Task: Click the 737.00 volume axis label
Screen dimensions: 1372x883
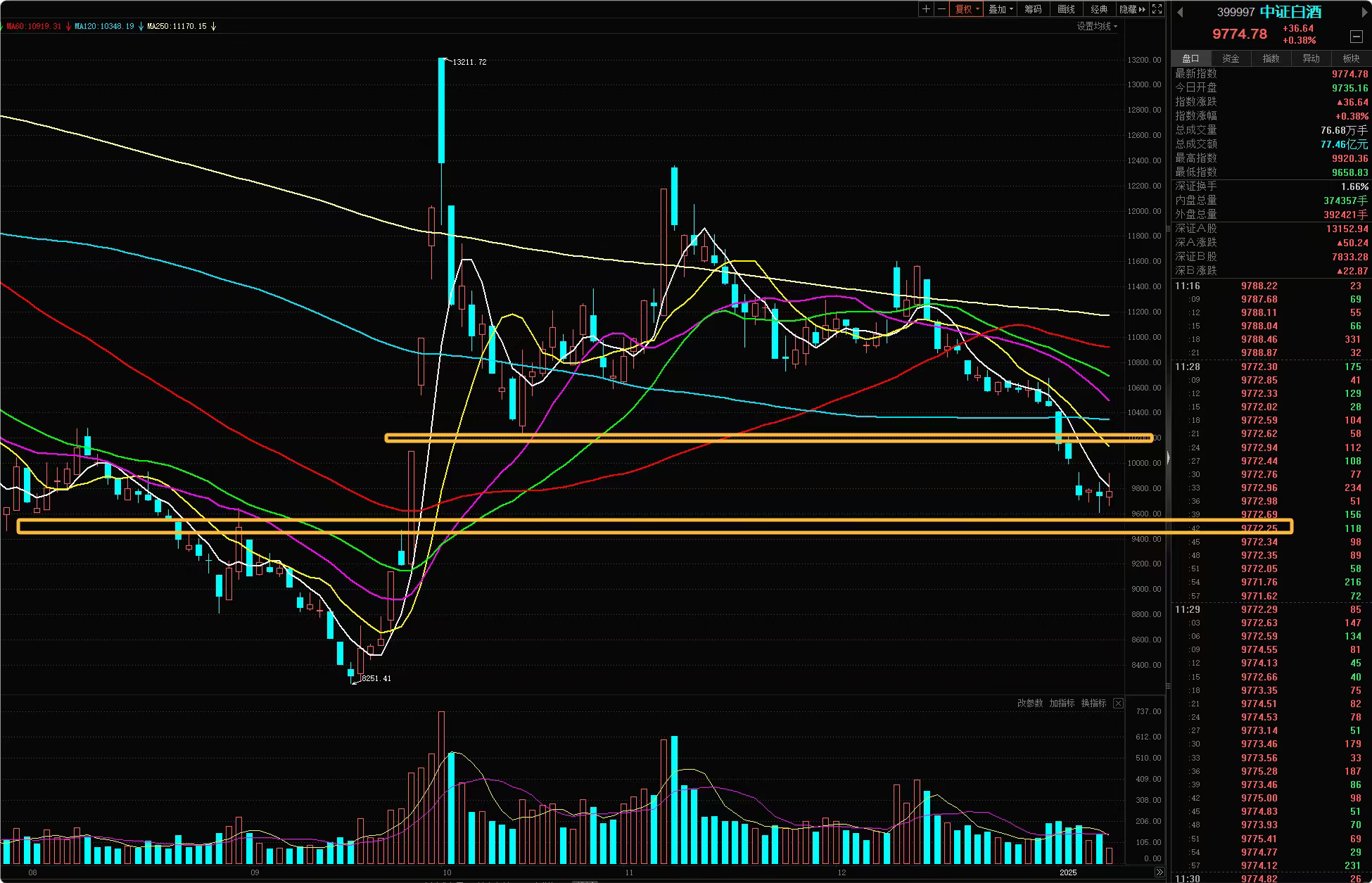Action: tap(1148, 711)
